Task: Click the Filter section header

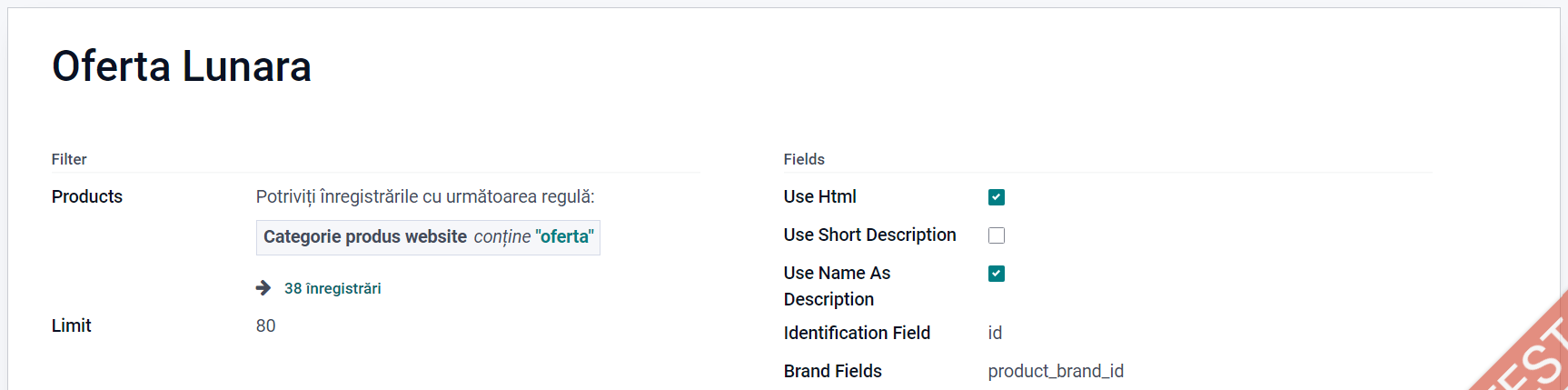Action: click(69, 159)
